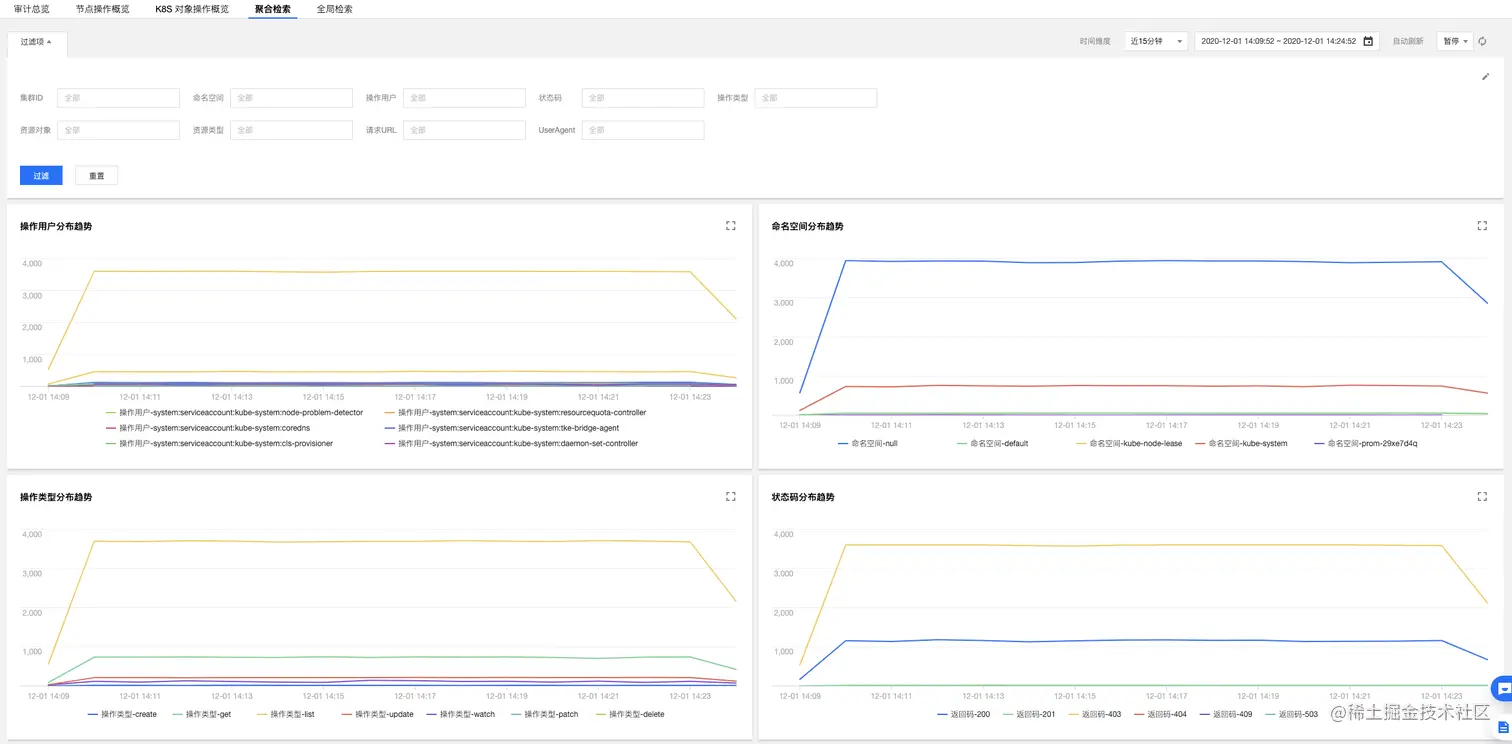Switch to the 全局检索 tab
1512x744 pixels.
(334, 9)
